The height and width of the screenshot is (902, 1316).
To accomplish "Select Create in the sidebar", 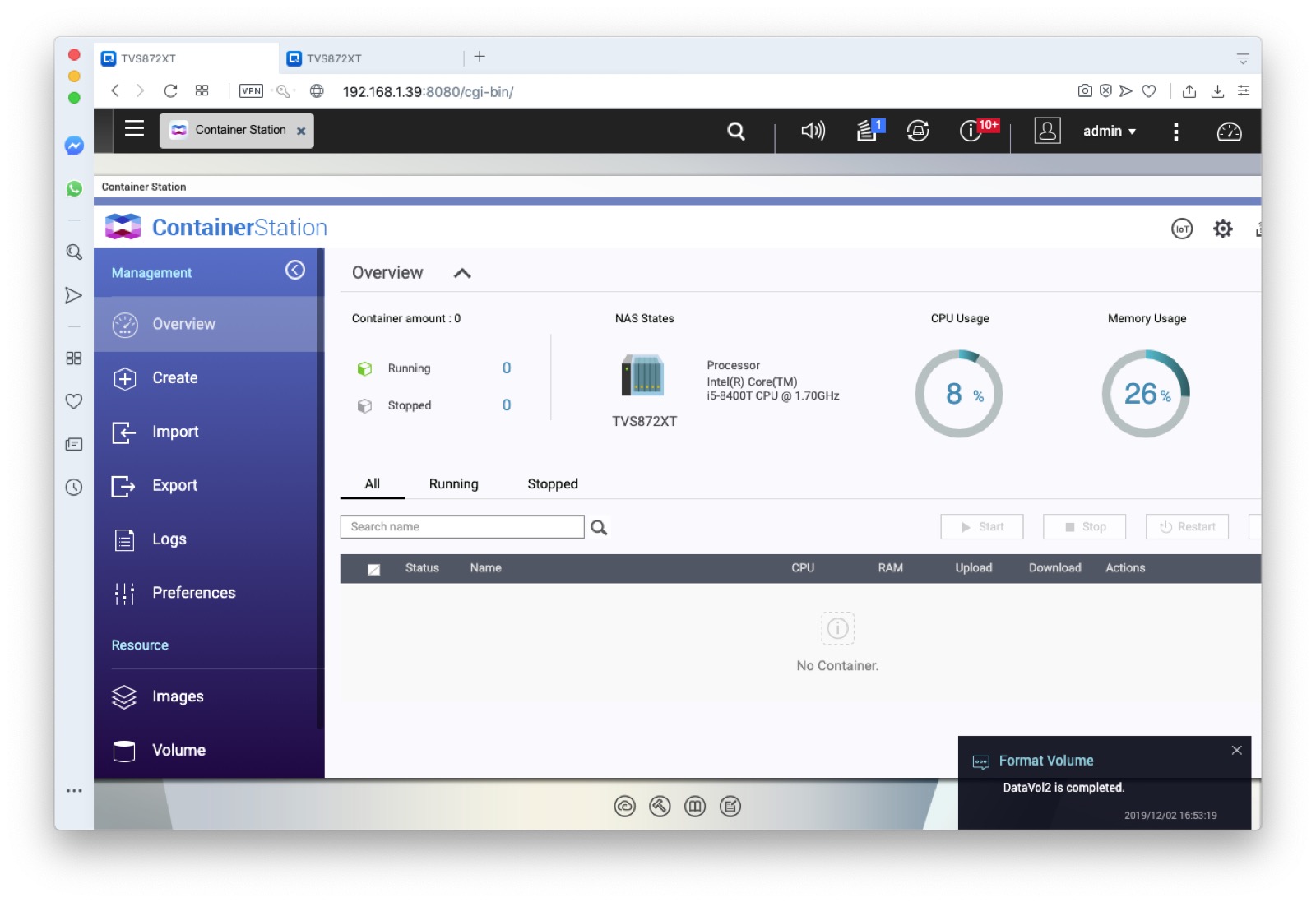I will tap(175, 378).
